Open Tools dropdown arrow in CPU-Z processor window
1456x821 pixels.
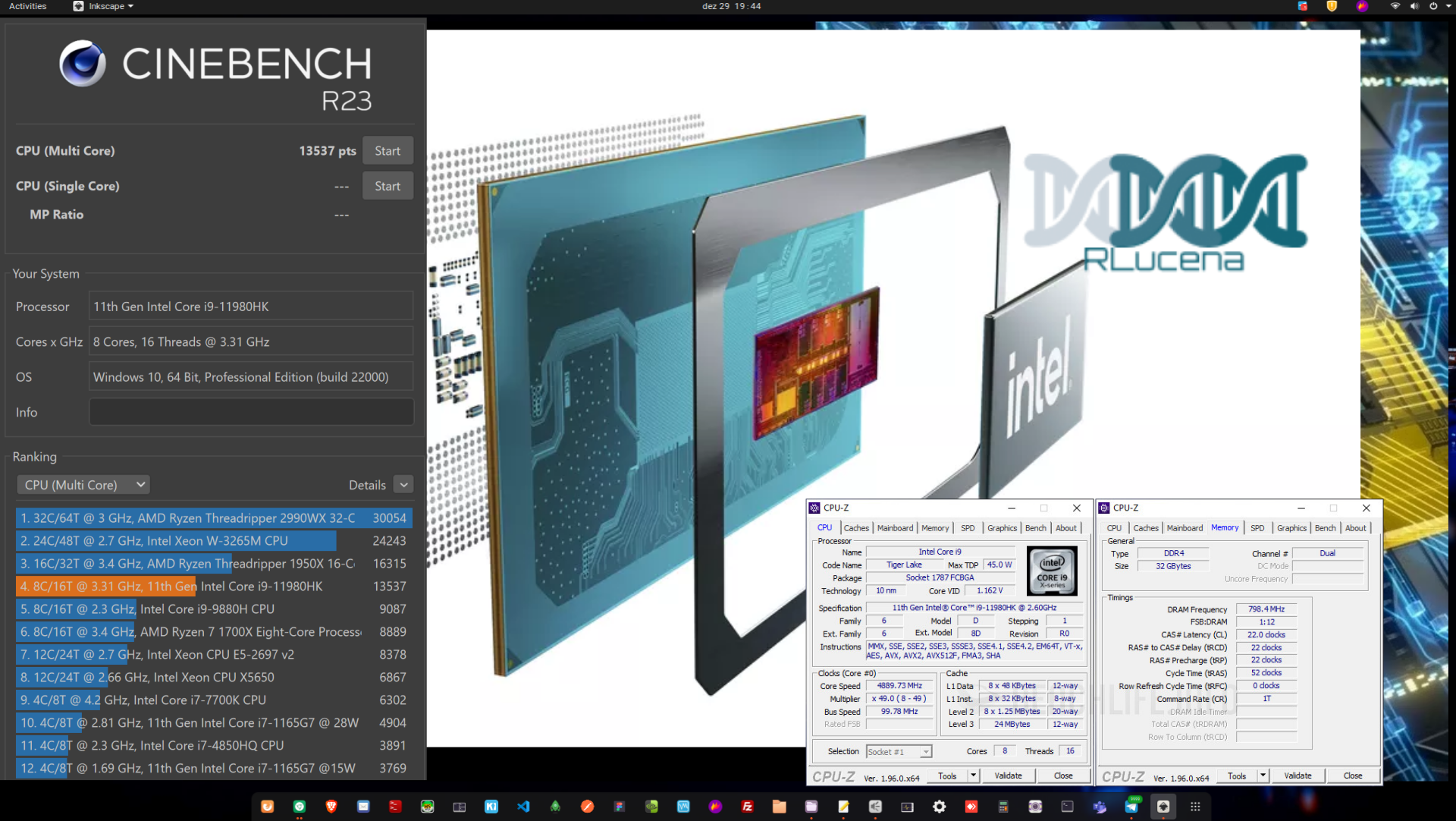974,775
